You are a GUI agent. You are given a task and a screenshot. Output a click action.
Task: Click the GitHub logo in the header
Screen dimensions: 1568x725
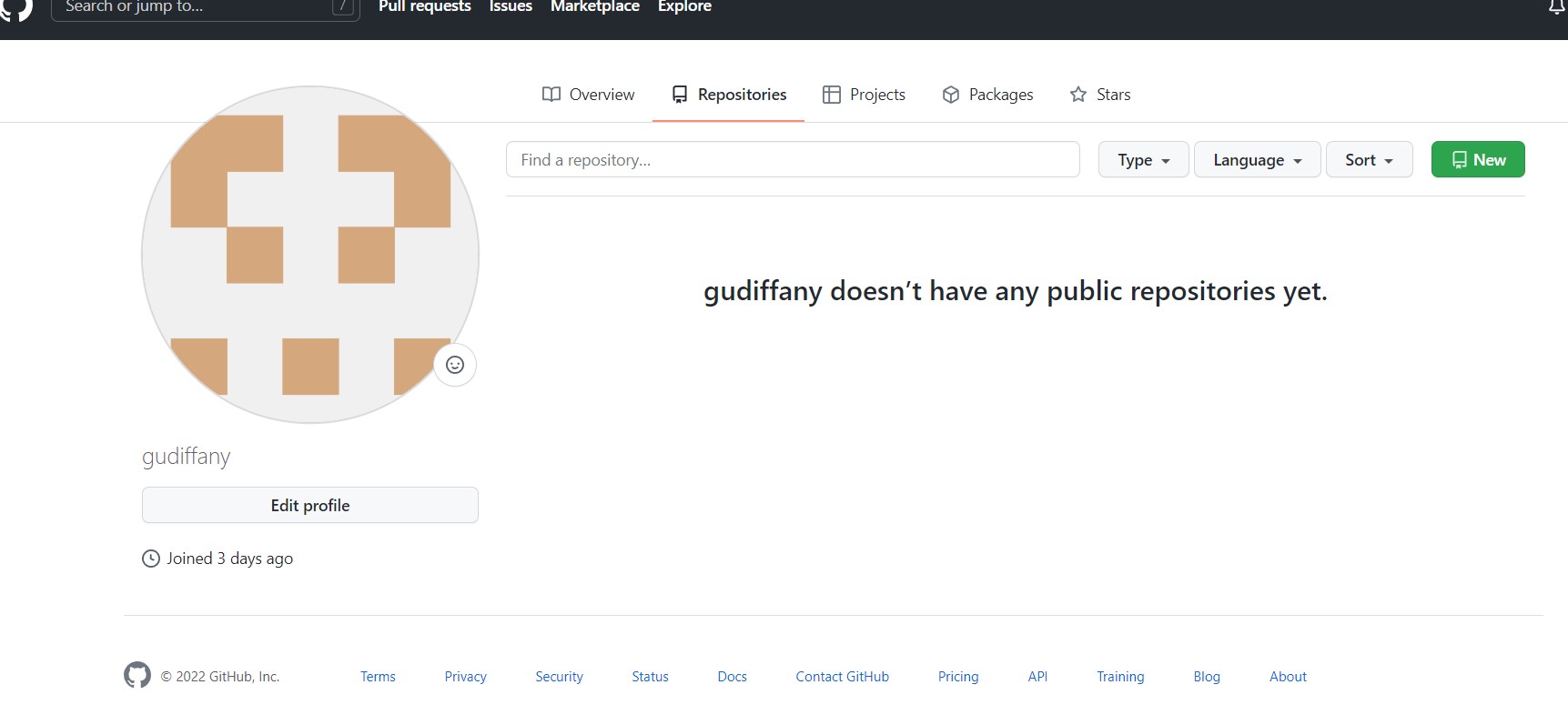point(16,8)
